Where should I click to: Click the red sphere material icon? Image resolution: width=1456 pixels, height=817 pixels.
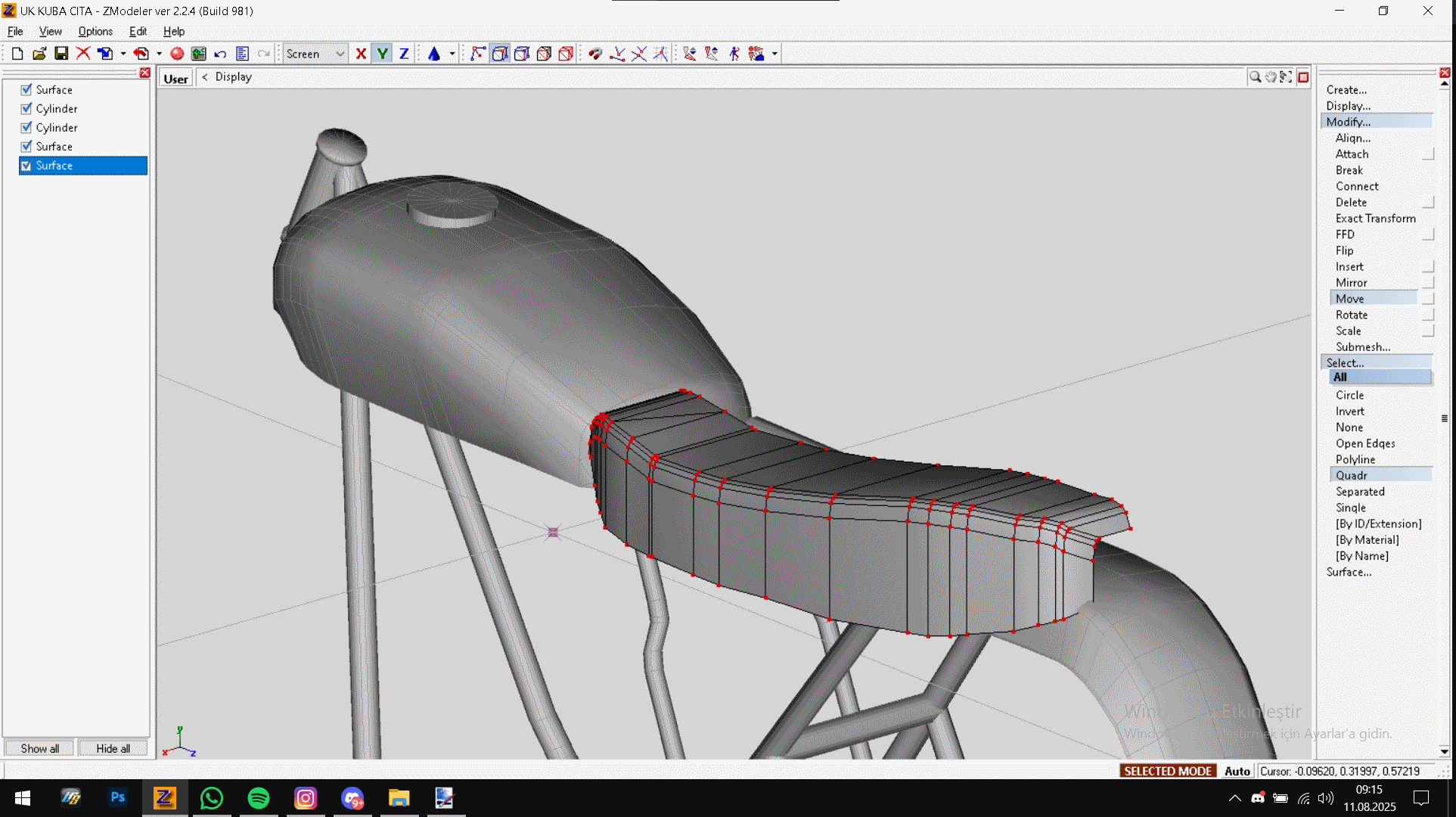(x=177, y=54)
